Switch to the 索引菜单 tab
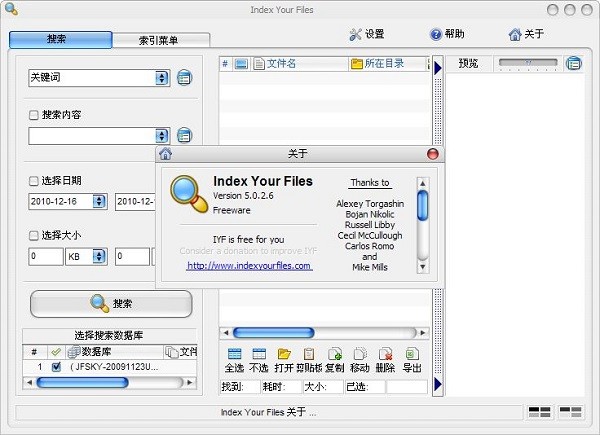The width and height of the screenshot is (600, 435). point(161,40)
